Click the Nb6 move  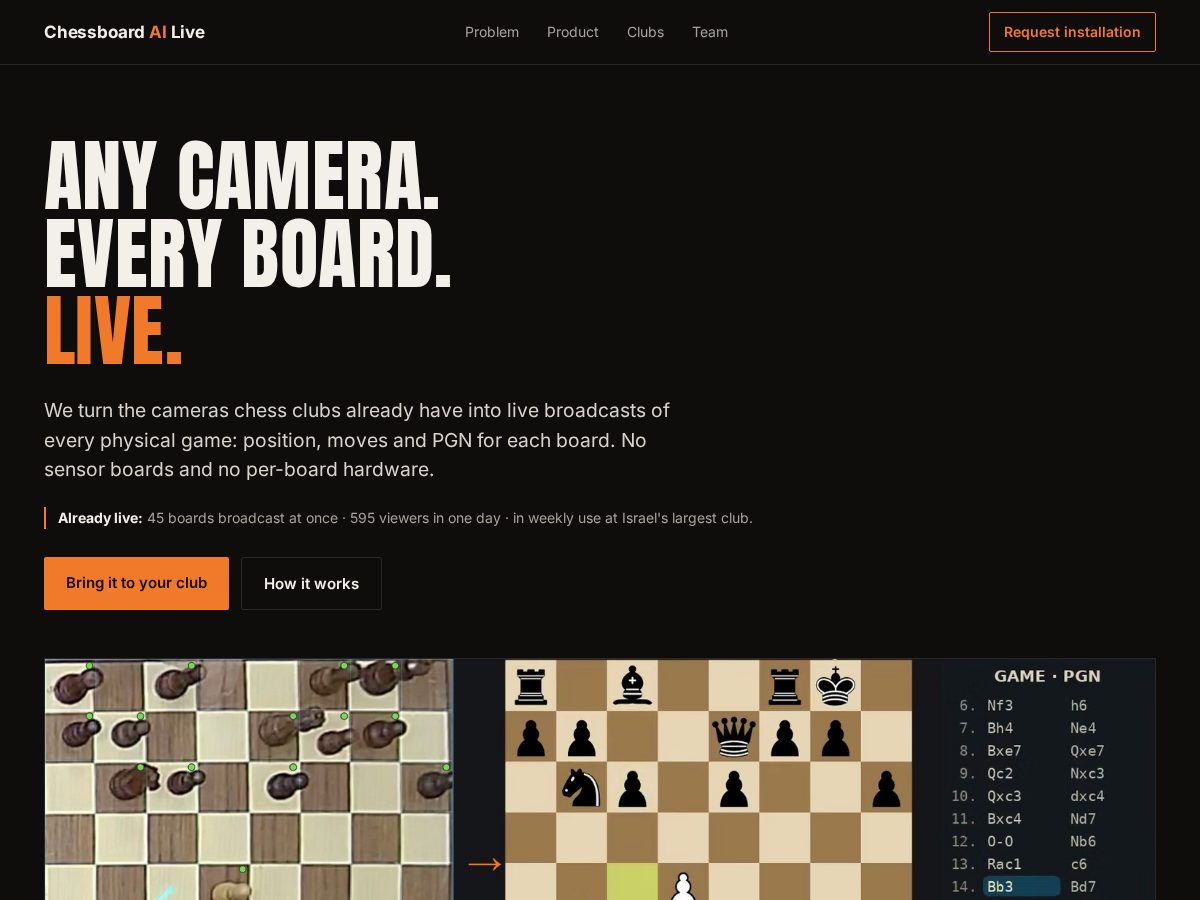click(x=1083, y=841)
